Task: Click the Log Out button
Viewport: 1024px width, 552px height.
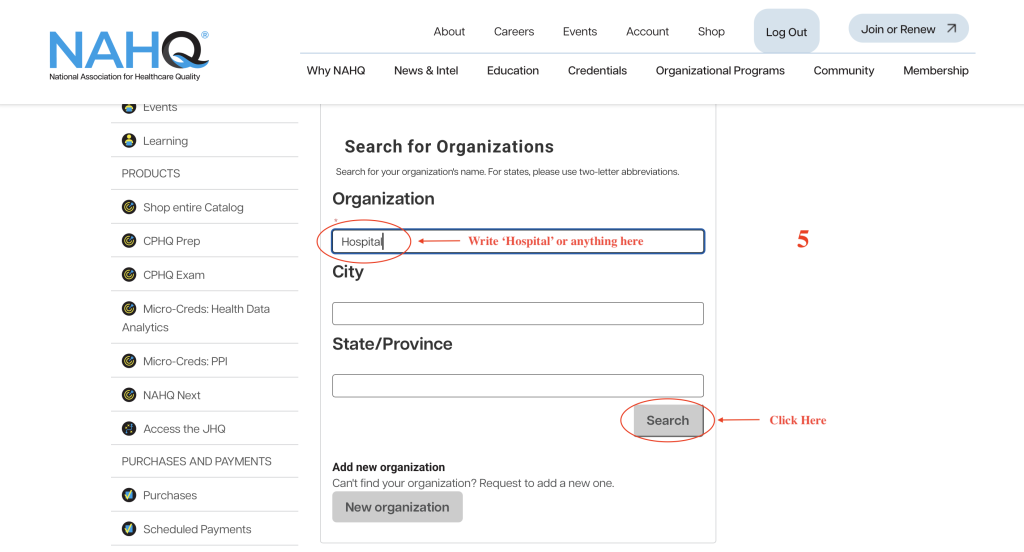Action: click(x=786, y=31)
